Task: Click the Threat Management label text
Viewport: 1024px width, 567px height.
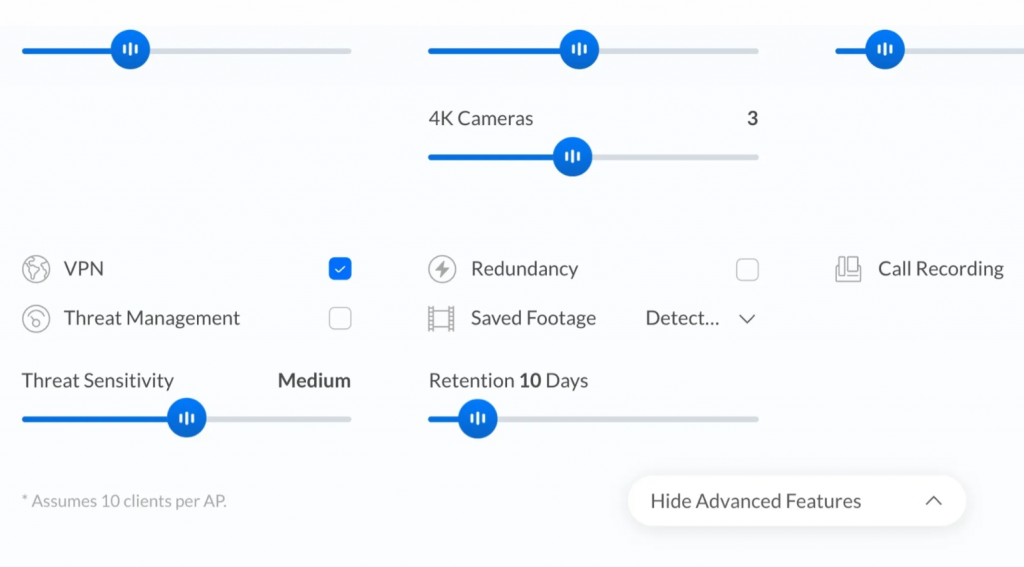Action: pos(152,319)
